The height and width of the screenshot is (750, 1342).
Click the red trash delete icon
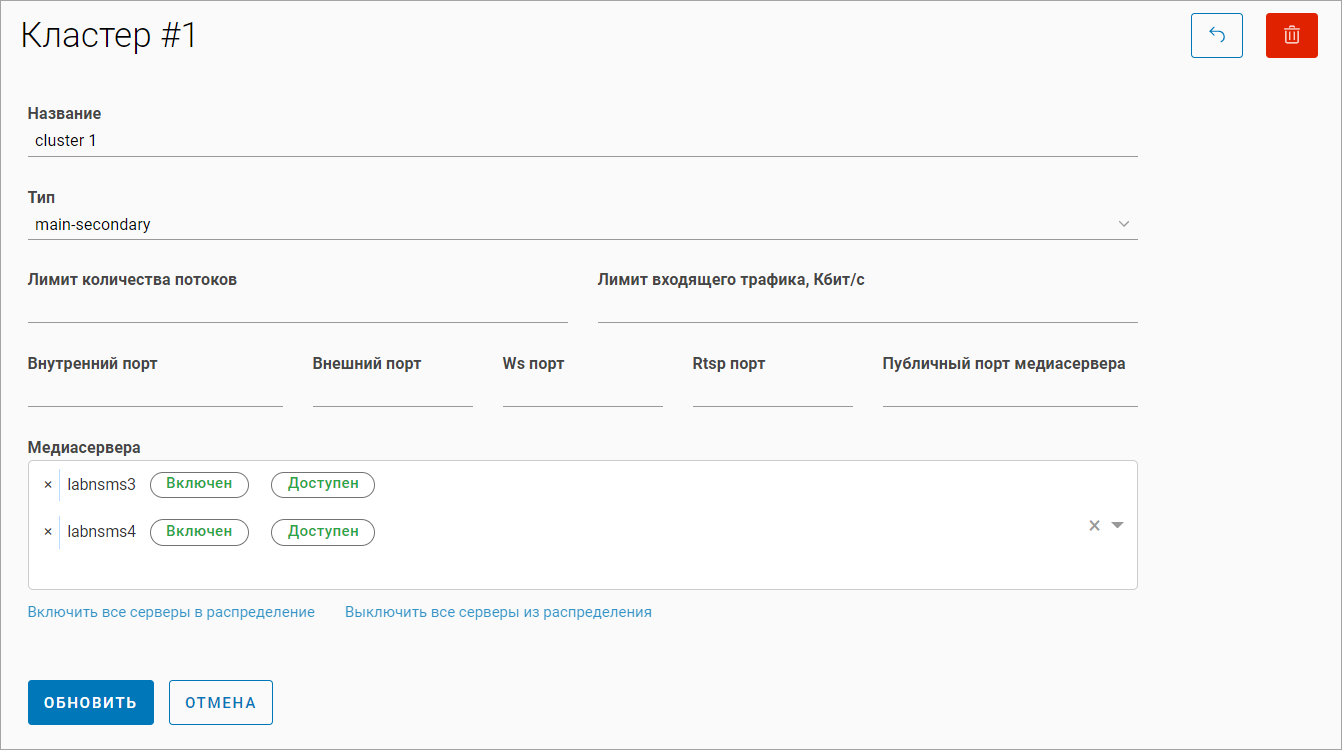[1291, 35]
